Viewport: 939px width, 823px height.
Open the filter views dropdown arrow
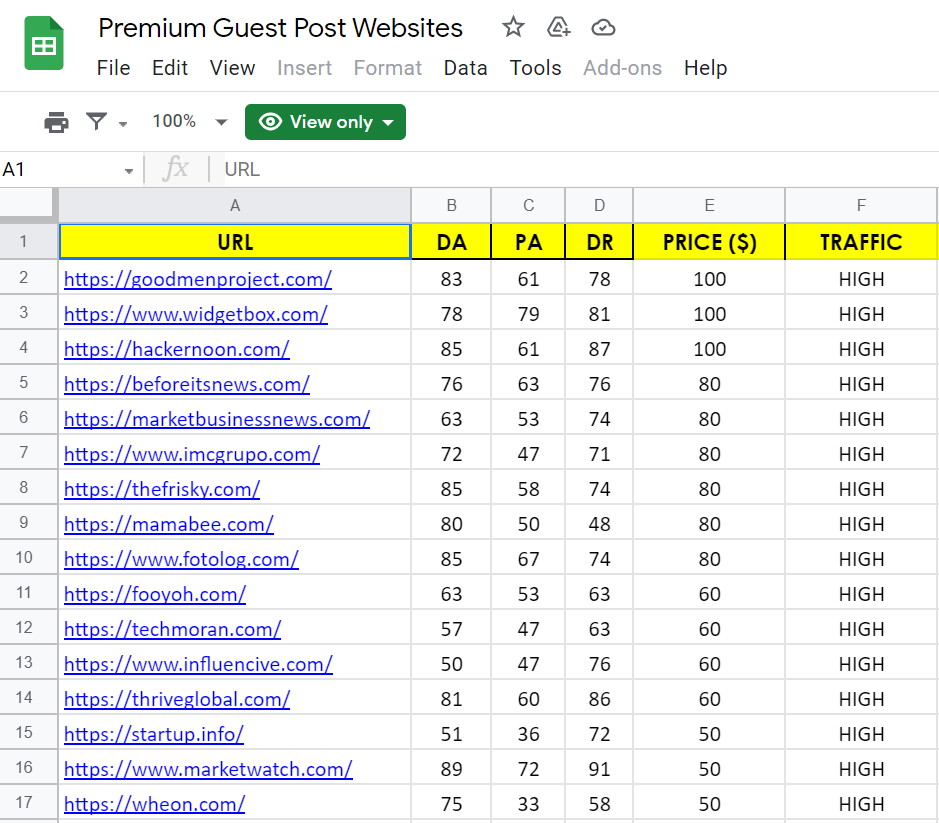[123, 124]
